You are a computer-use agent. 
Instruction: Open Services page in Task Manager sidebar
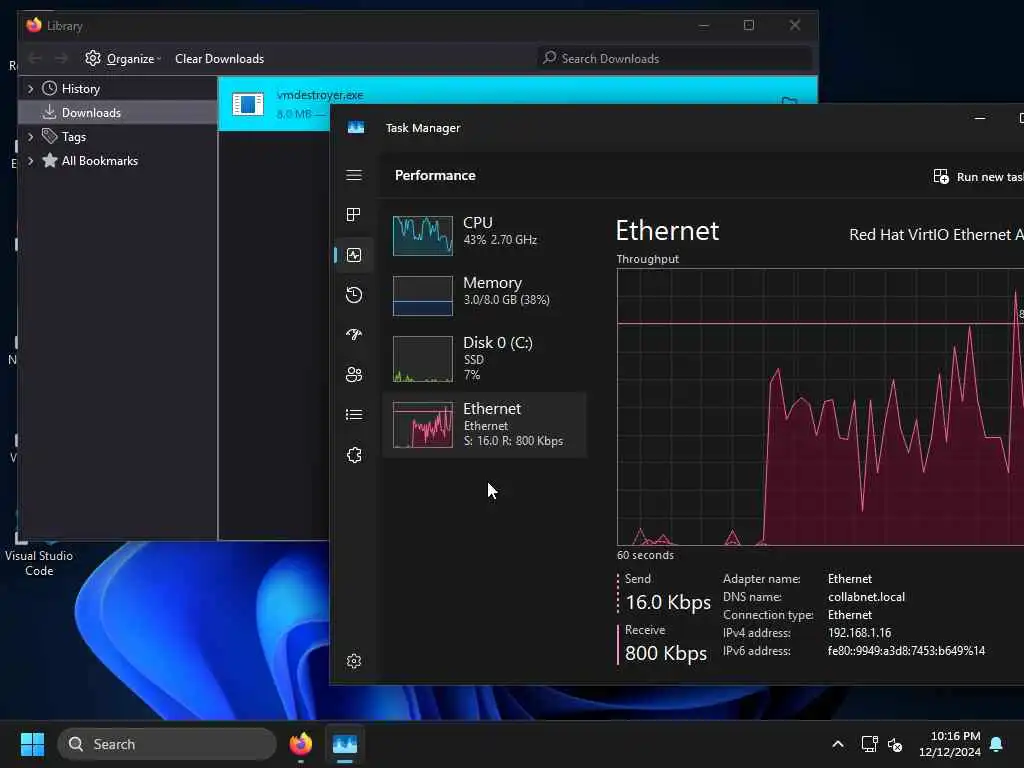pyautogui.click(x=354, y=455)
